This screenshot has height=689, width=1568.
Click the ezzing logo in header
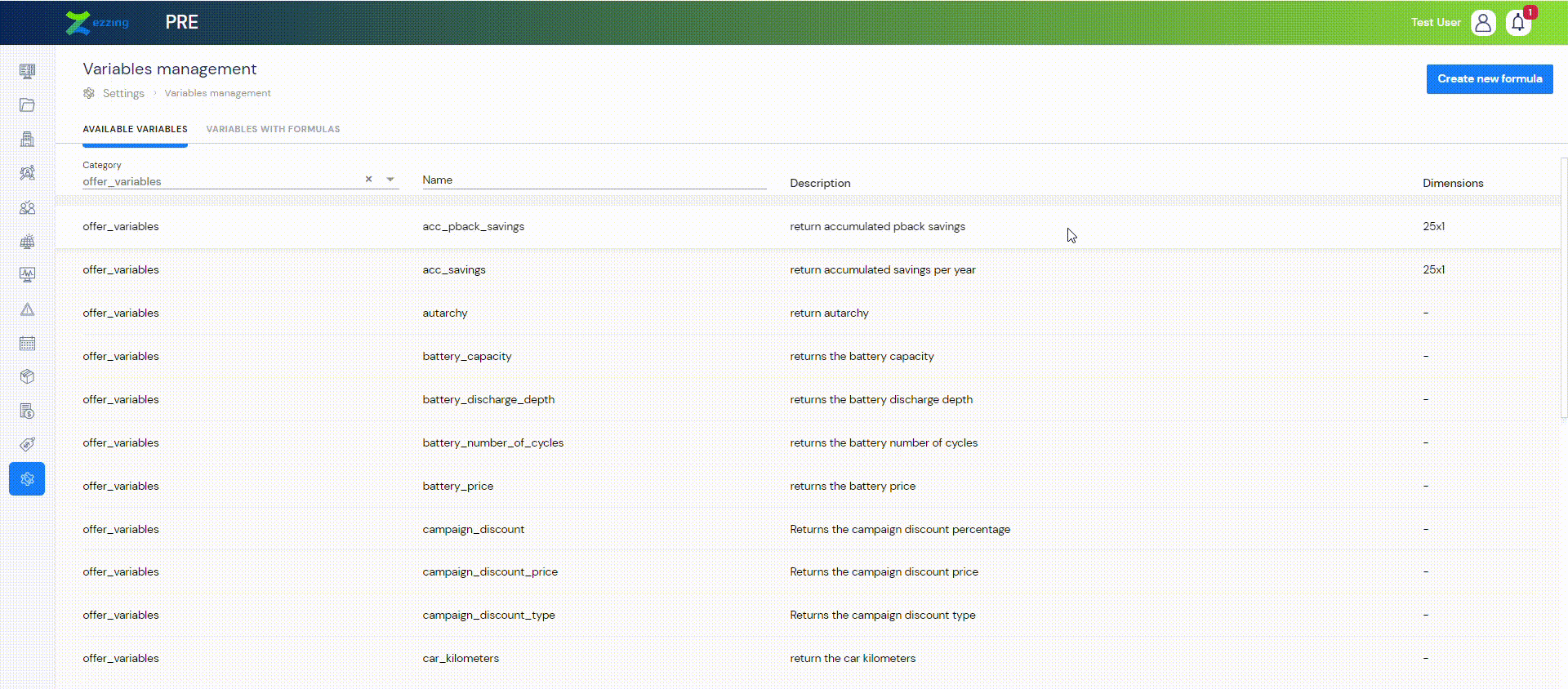coord(97,22)
